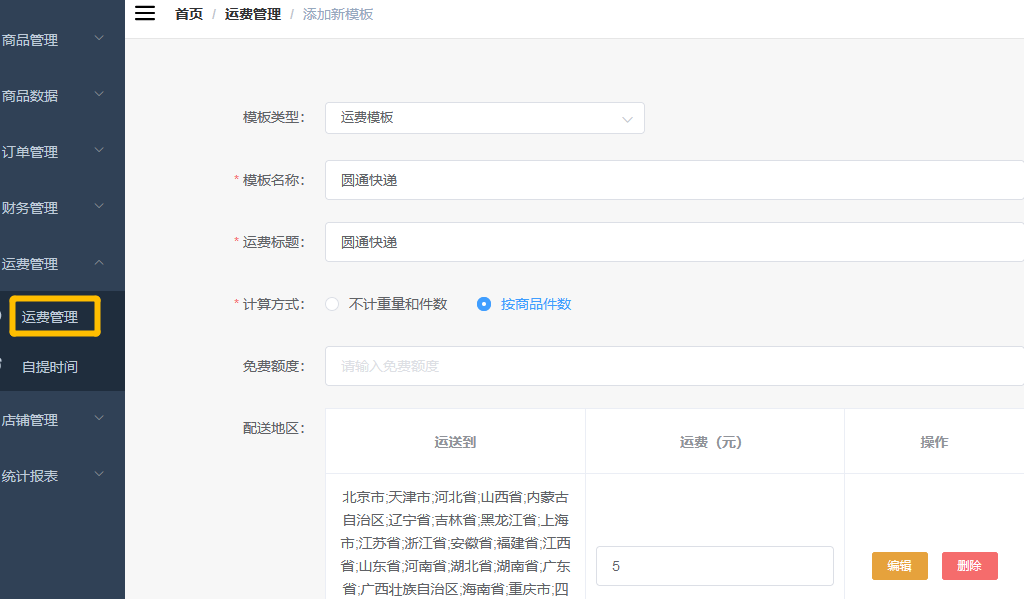Click the hamburger menu collapse icon
Image resolution: width=1024 pixels, height=599 pixels.
pyautogui.click(x=145, y=13)
